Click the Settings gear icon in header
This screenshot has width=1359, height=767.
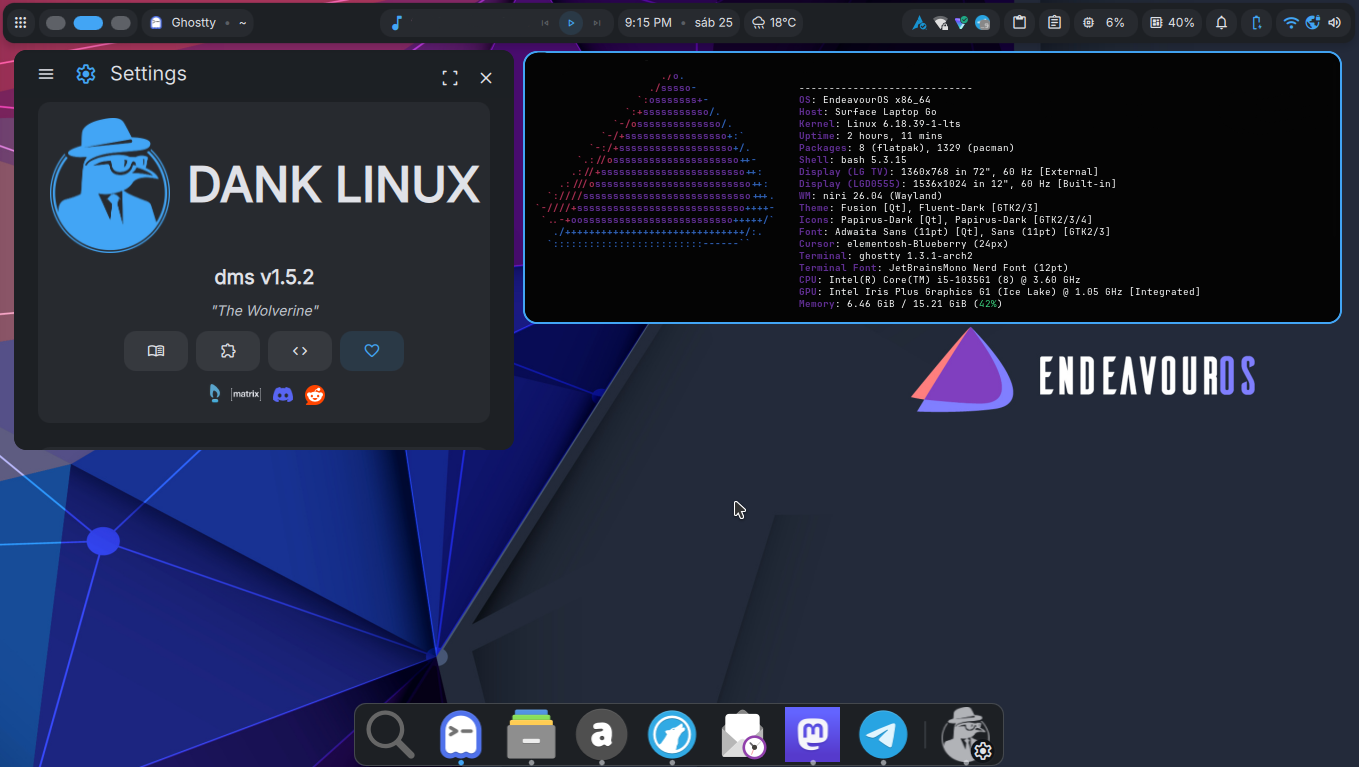click(x=86, y=74)
